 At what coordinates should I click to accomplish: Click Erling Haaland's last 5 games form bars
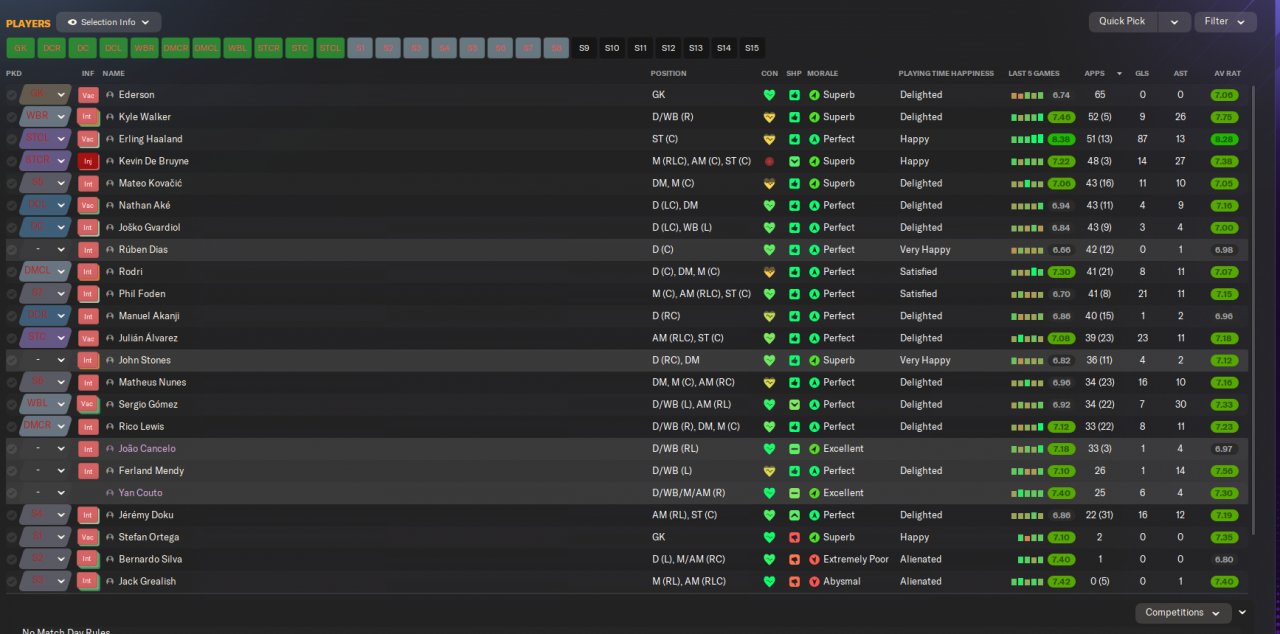(1027, 139)
